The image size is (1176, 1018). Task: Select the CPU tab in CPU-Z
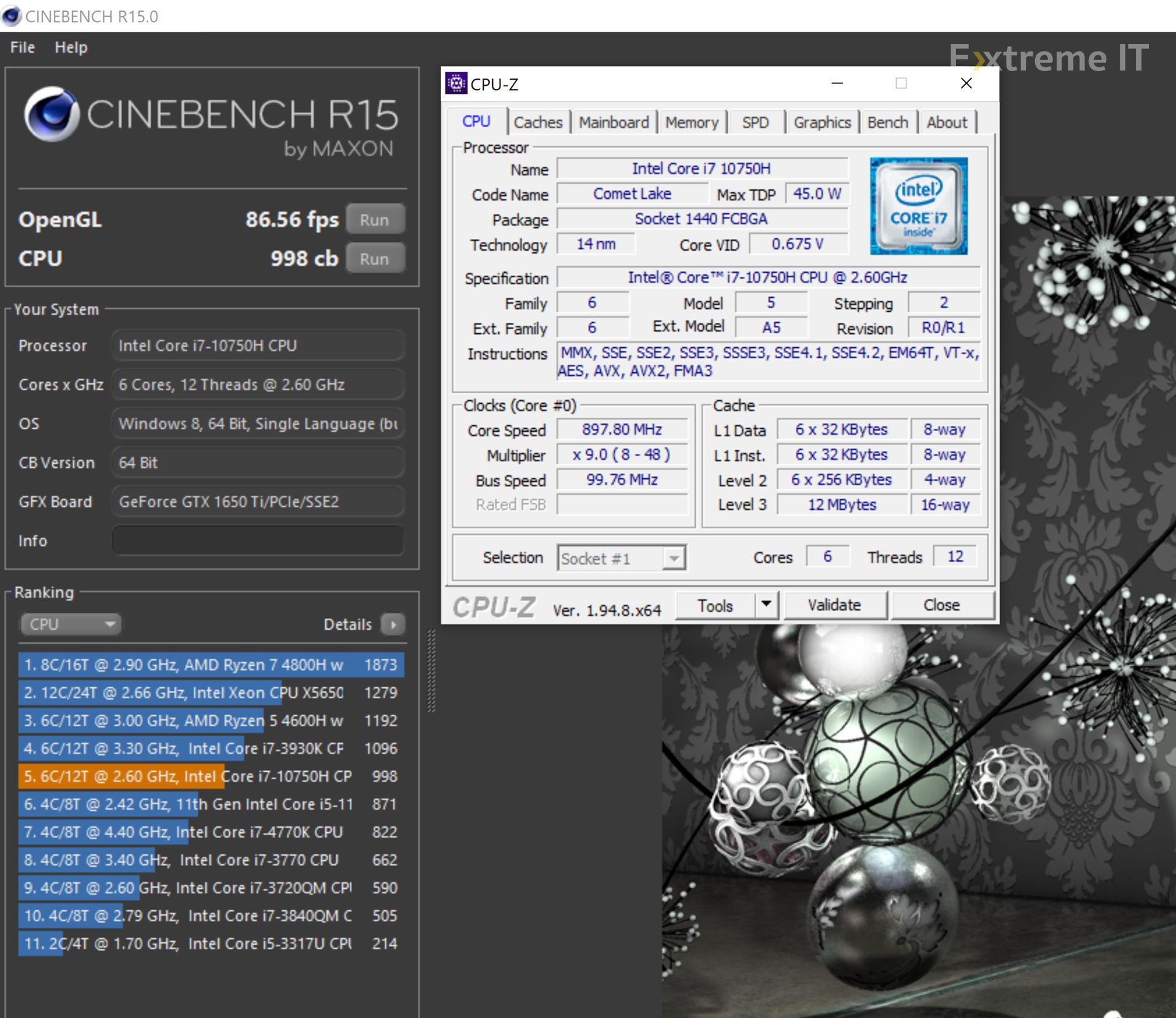(477, 121)
